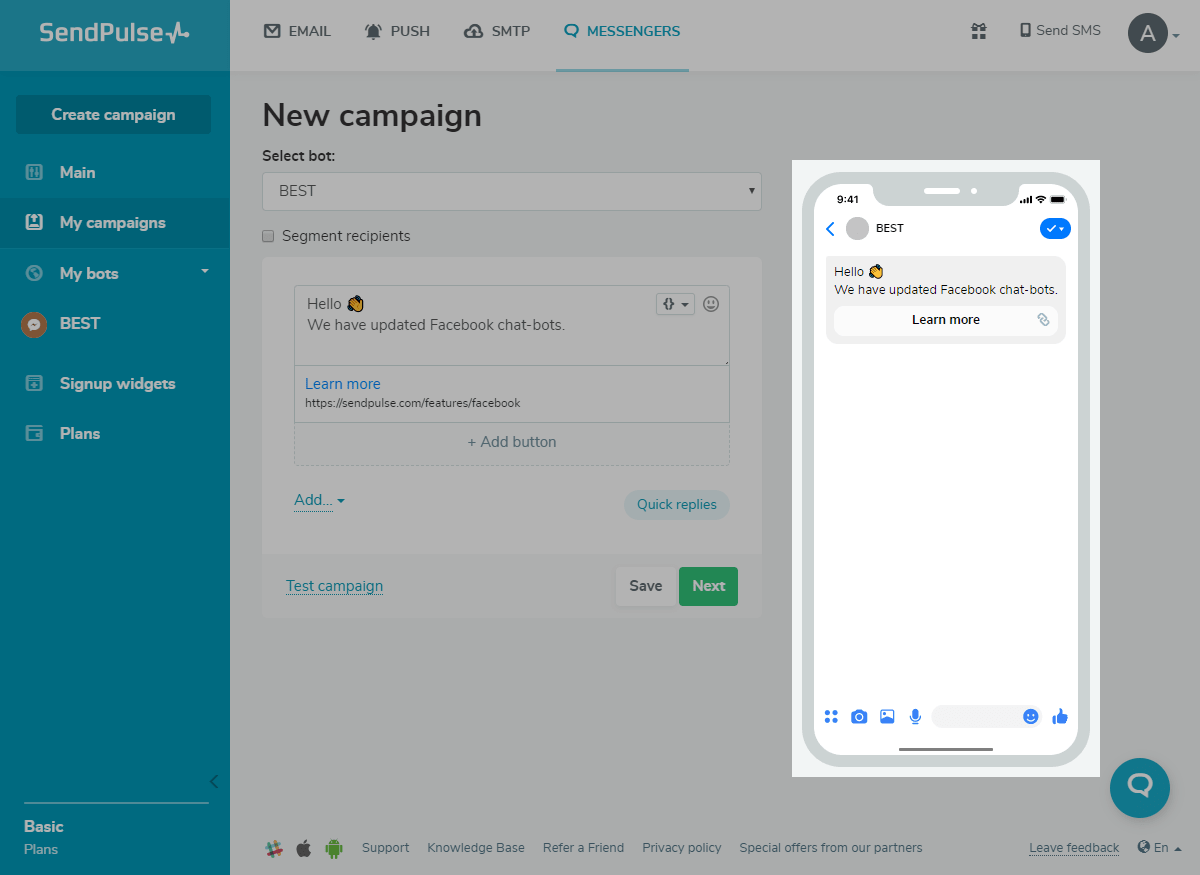Click the four-dot apps icon in preview

[x=831, y=716]
